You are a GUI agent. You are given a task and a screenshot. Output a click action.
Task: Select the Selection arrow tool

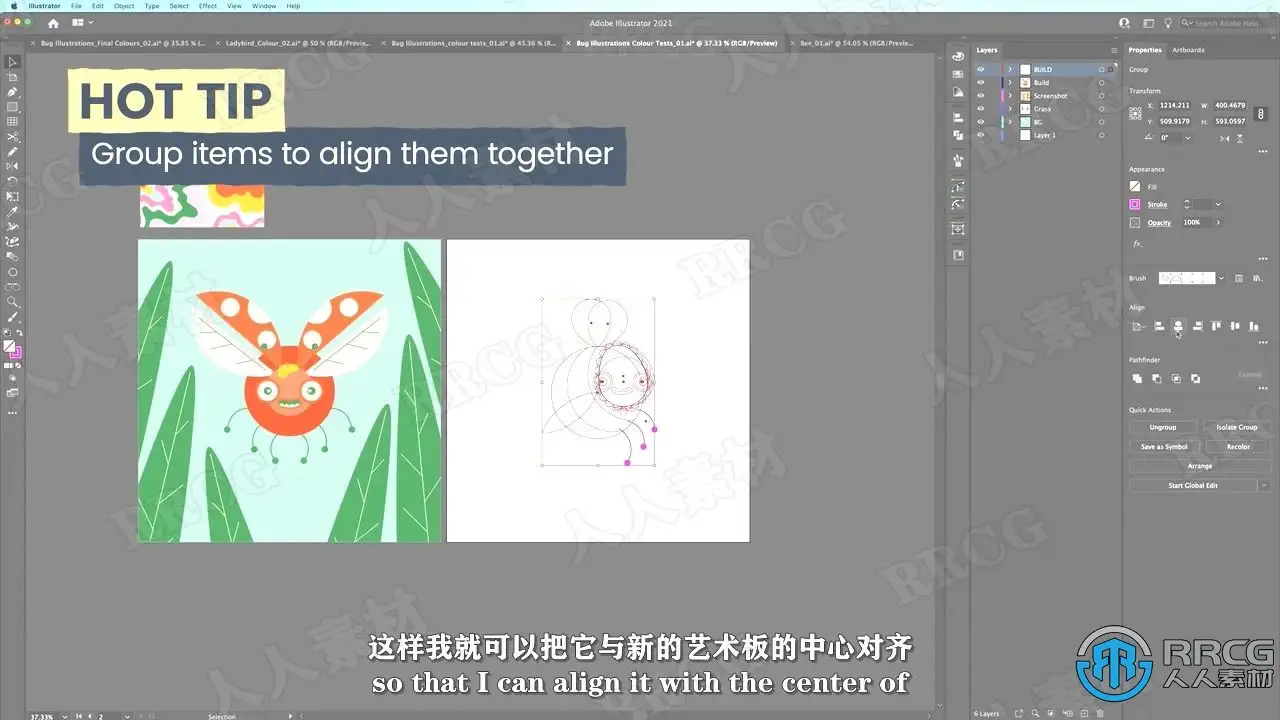click(x=12, y=62)
